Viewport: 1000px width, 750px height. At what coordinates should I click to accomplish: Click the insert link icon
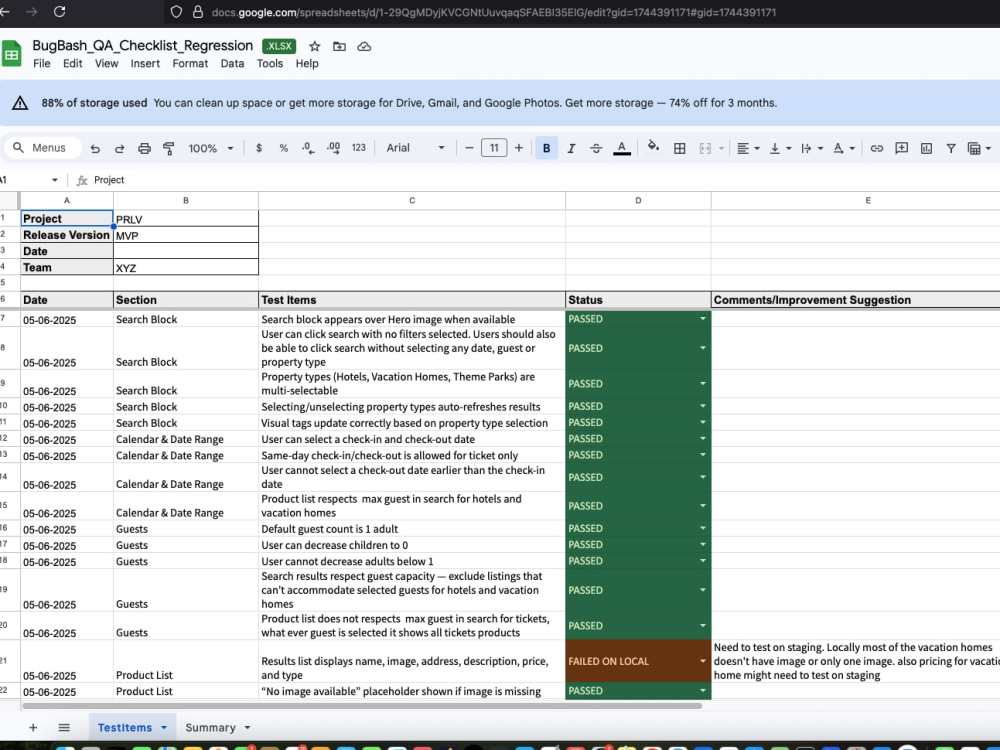[877, 148]
